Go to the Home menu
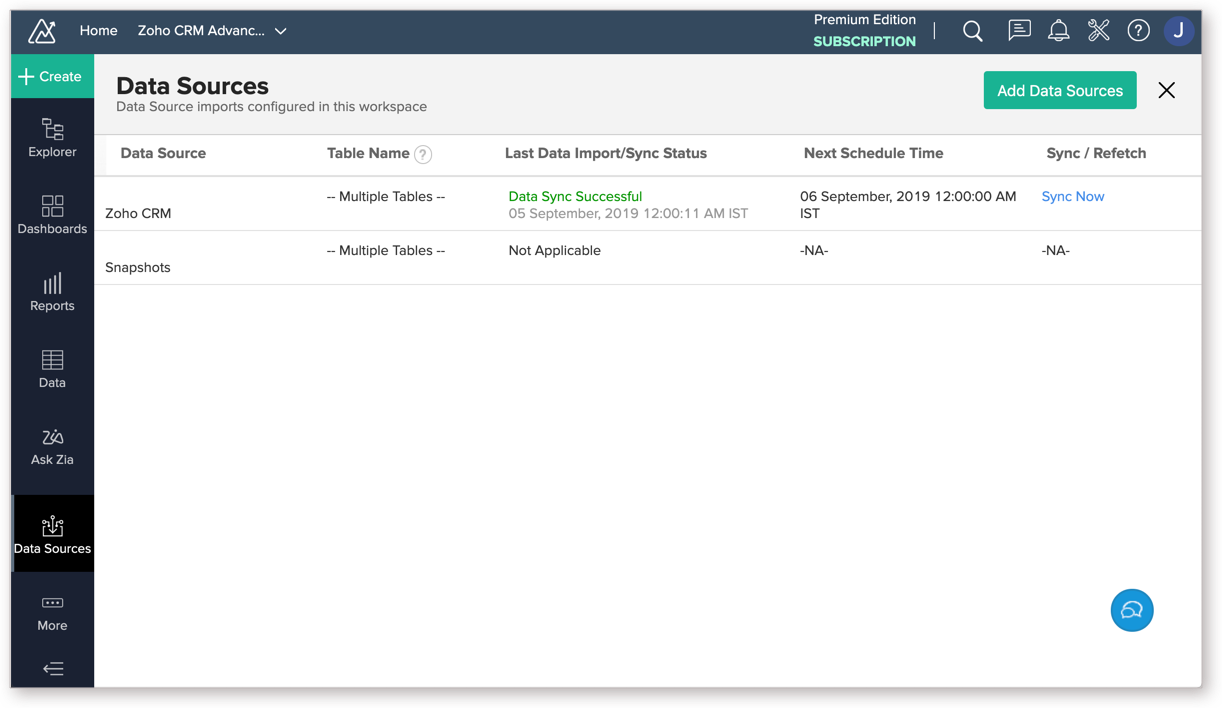This screenshot has width=1222, height=708. 97,30
